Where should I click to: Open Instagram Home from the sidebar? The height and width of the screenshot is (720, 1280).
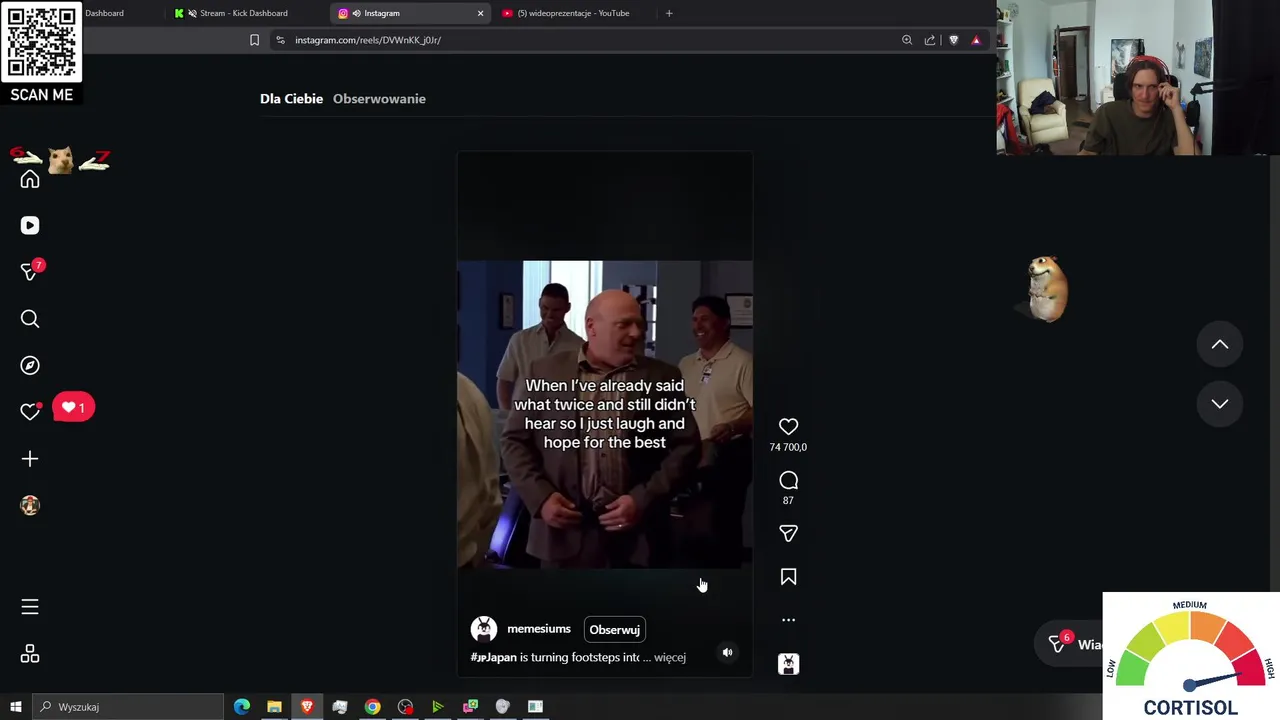(30, 180)
